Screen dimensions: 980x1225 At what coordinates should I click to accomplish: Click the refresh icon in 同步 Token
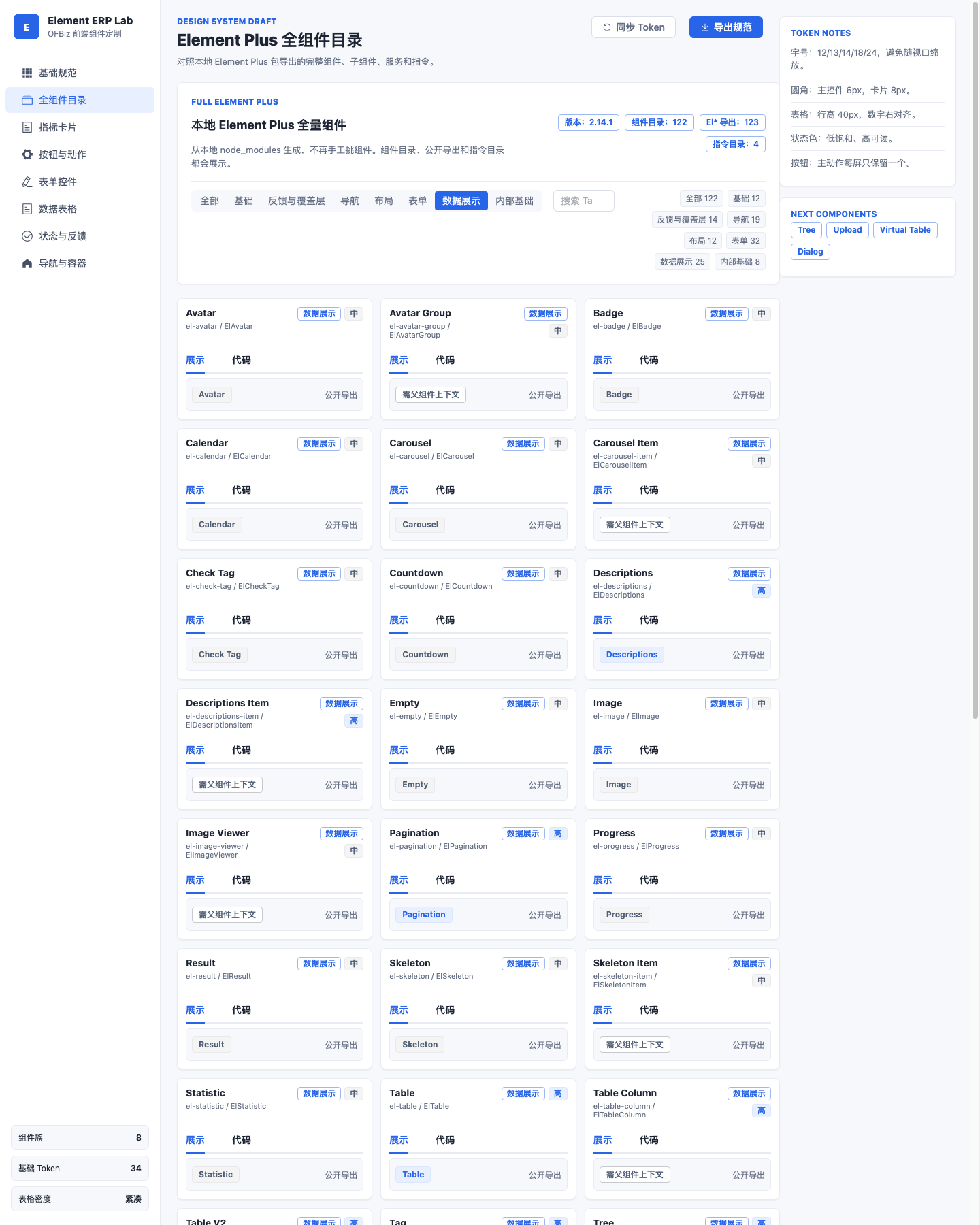606,27
